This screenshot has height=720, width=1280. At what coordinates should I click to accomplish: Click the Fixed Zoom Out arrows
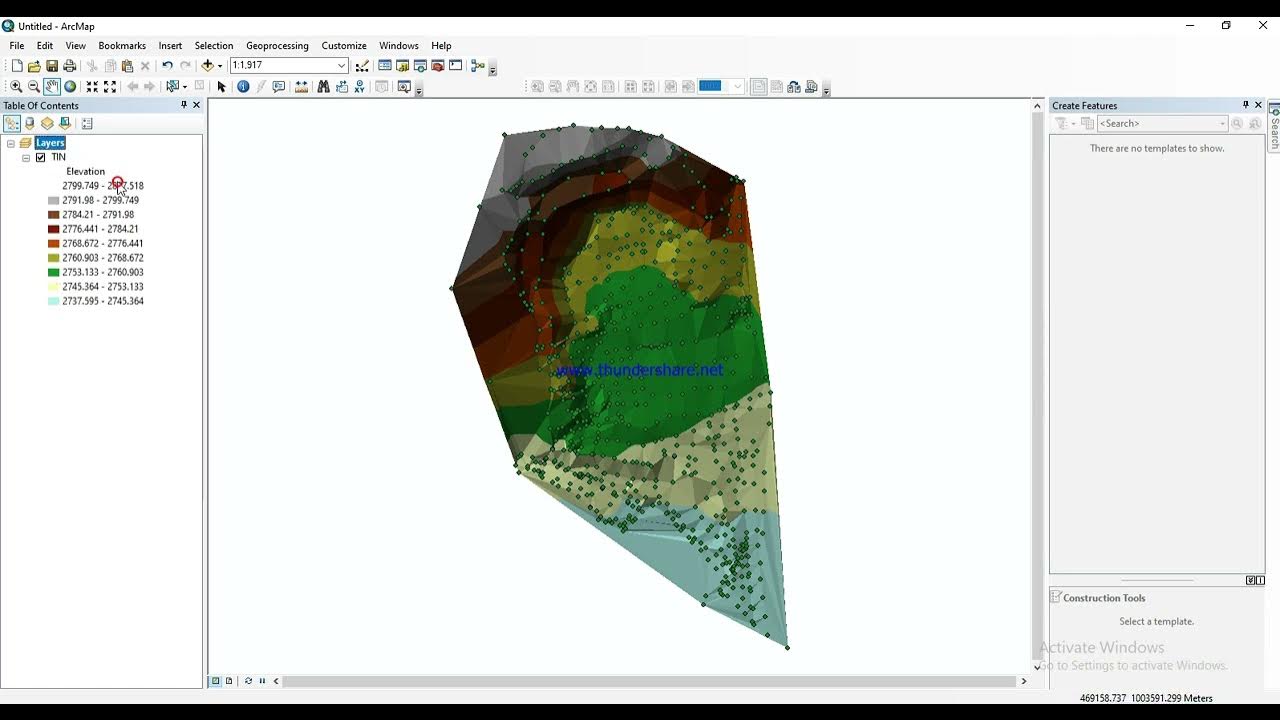(x=110, y=87)
